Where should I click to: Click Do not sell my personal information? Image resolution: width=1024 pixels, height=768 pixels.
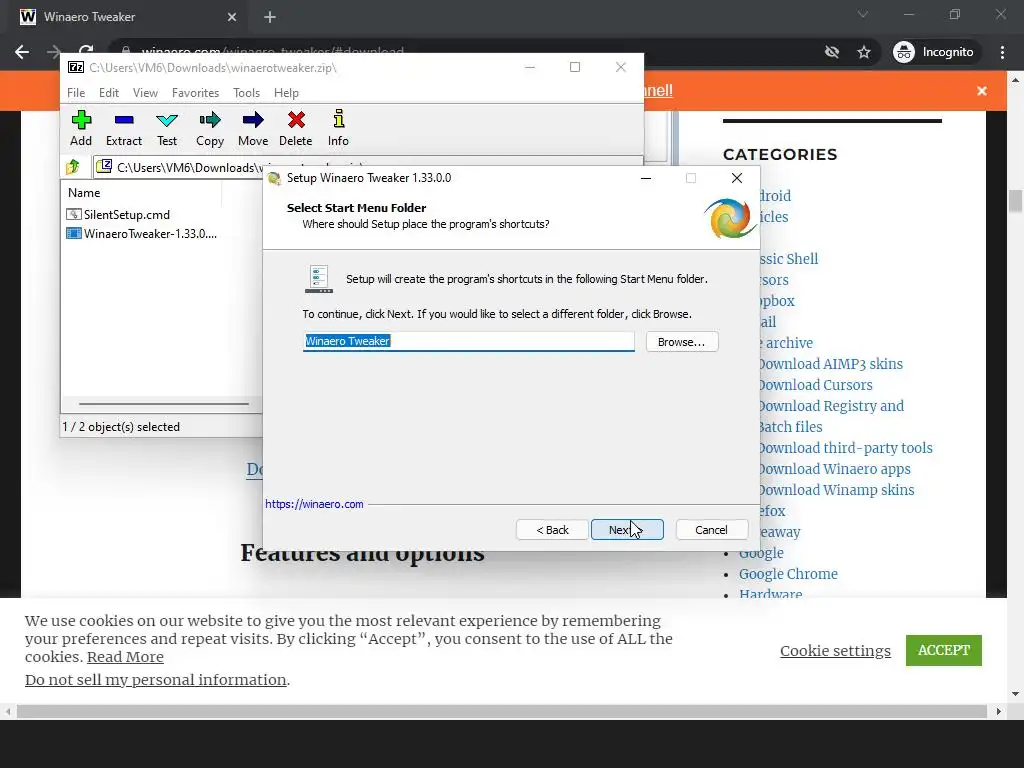point(155,679)
